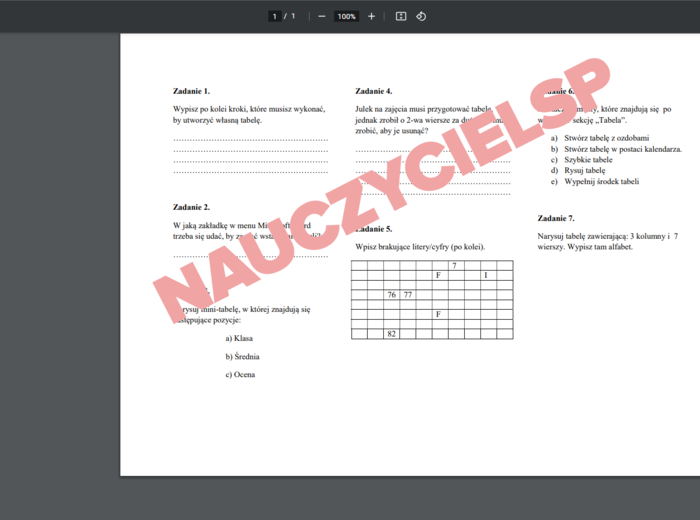The width and height of the screenshot is (700, 520).
Task: Click the zoom in plus button
Action: 372,16
